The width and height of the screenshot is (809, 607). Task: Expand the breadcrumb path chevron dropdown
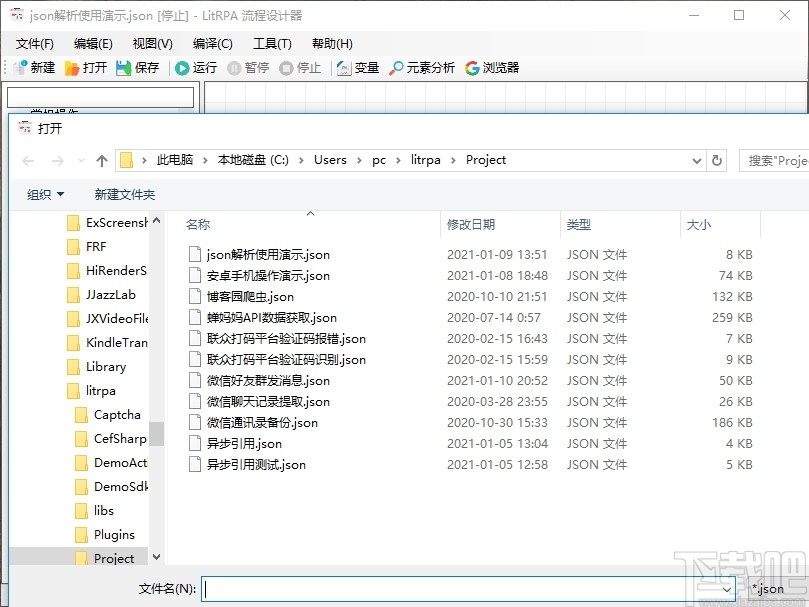696,159
